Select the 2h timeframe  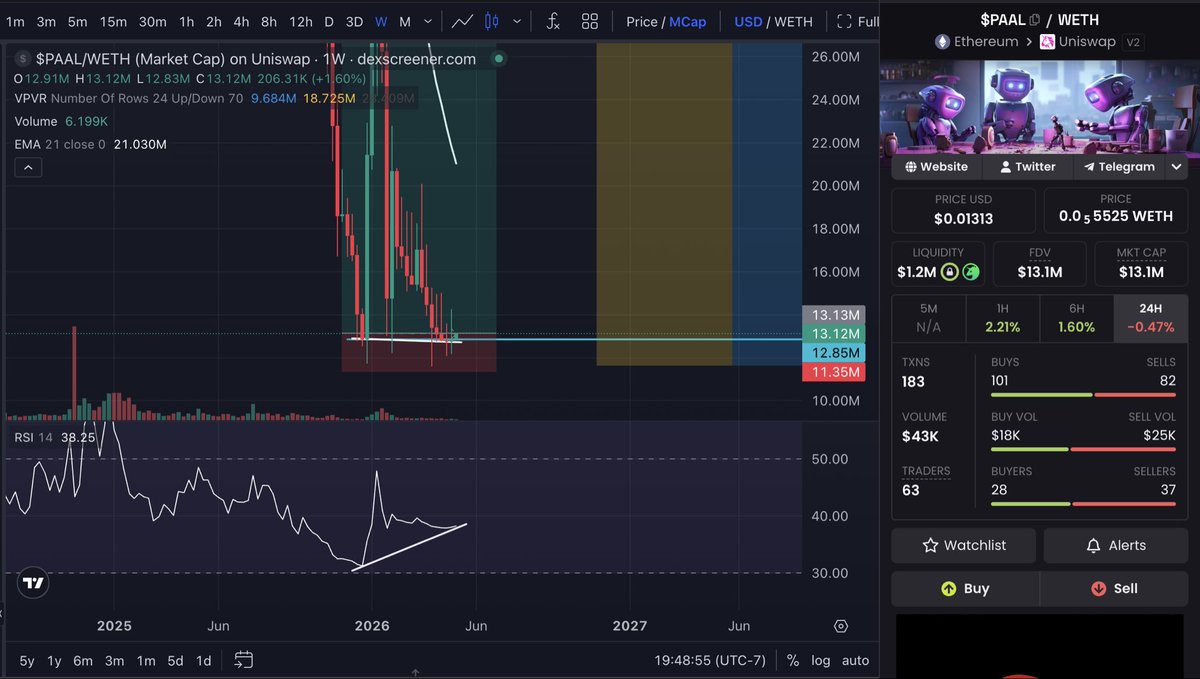click(214, 21)
